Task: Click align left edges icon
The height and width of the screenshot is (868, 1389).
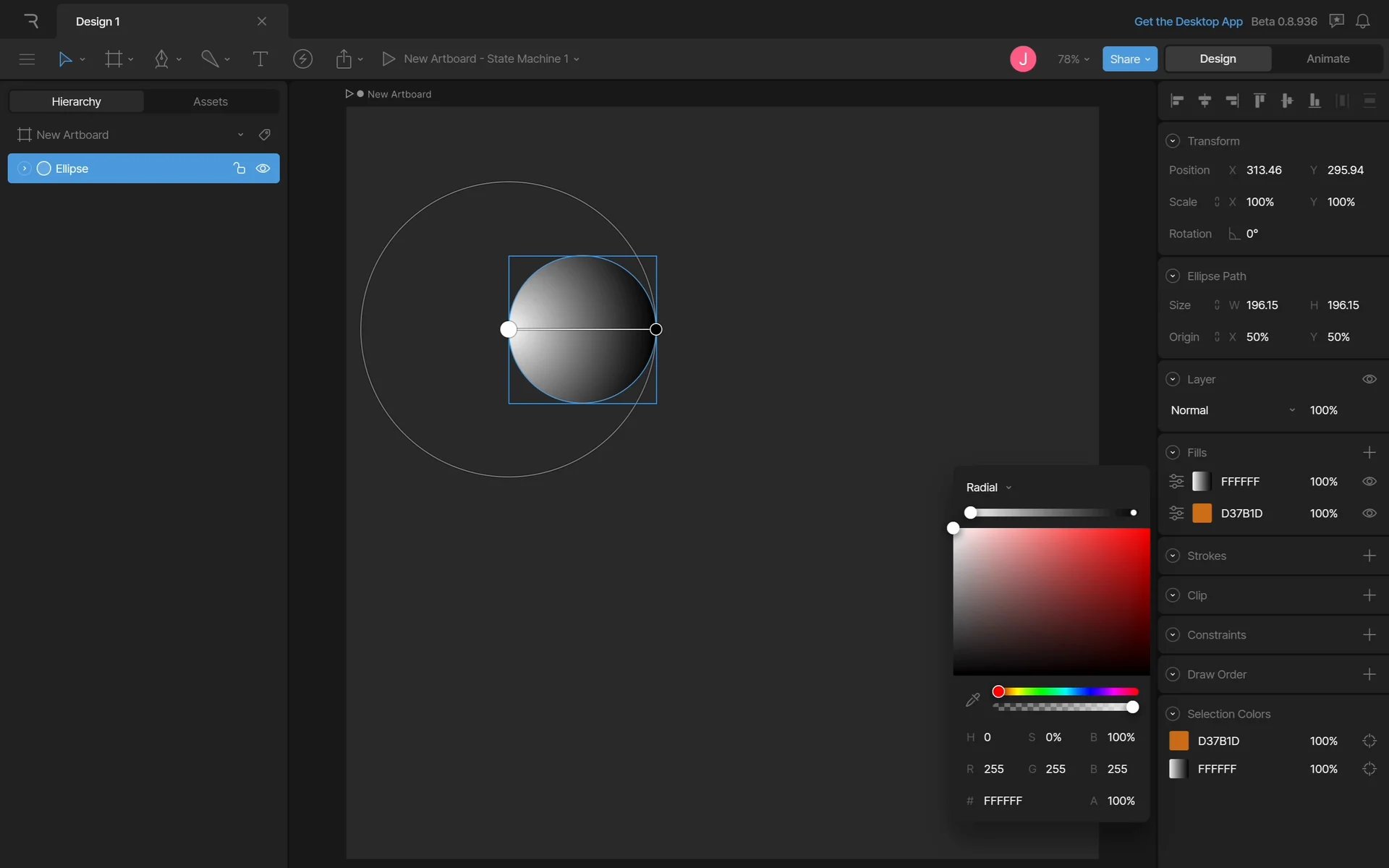Action: pyautogui.click(x=1177, y=101)
